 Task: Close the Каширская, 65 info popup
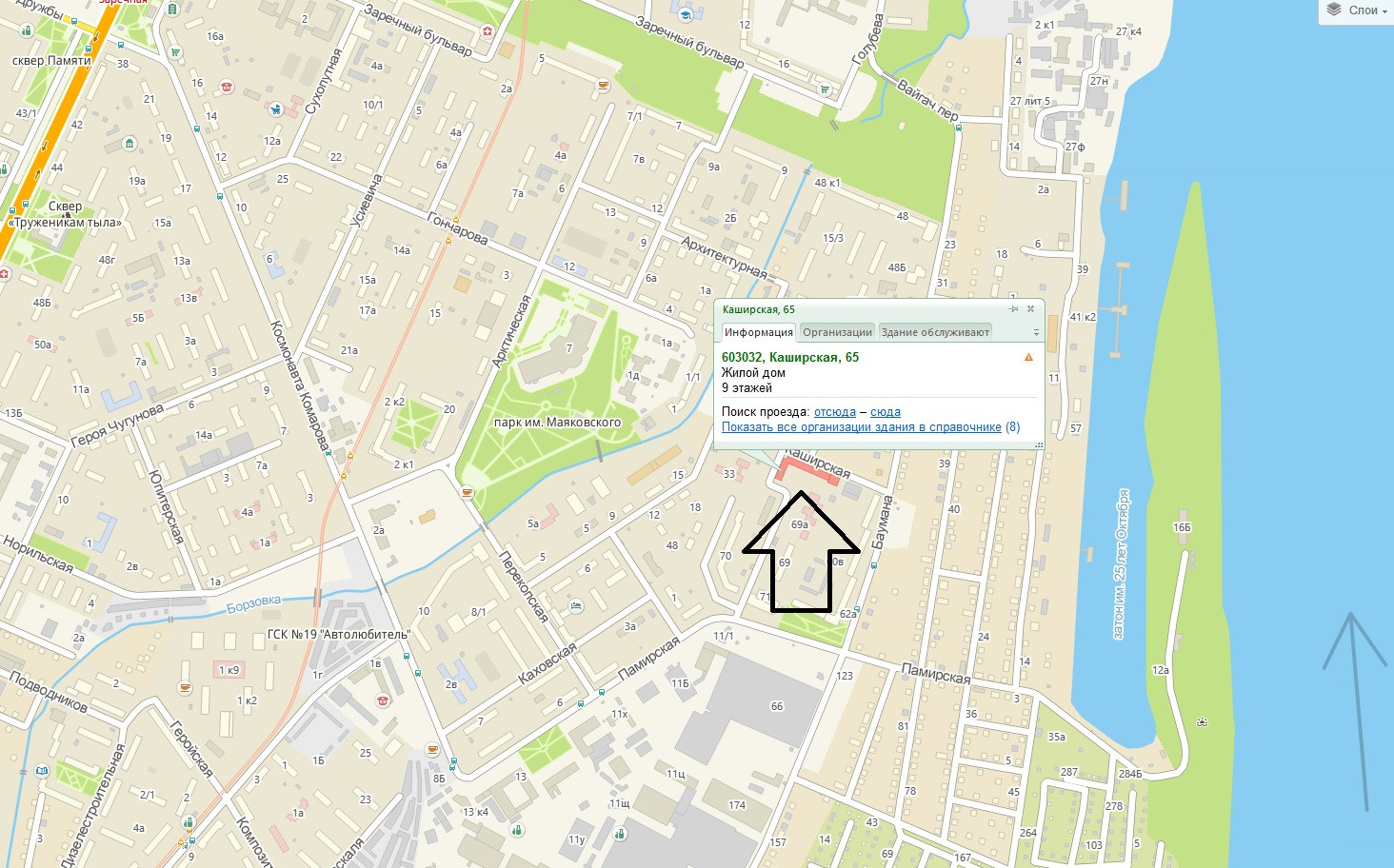click(1030, 309)
